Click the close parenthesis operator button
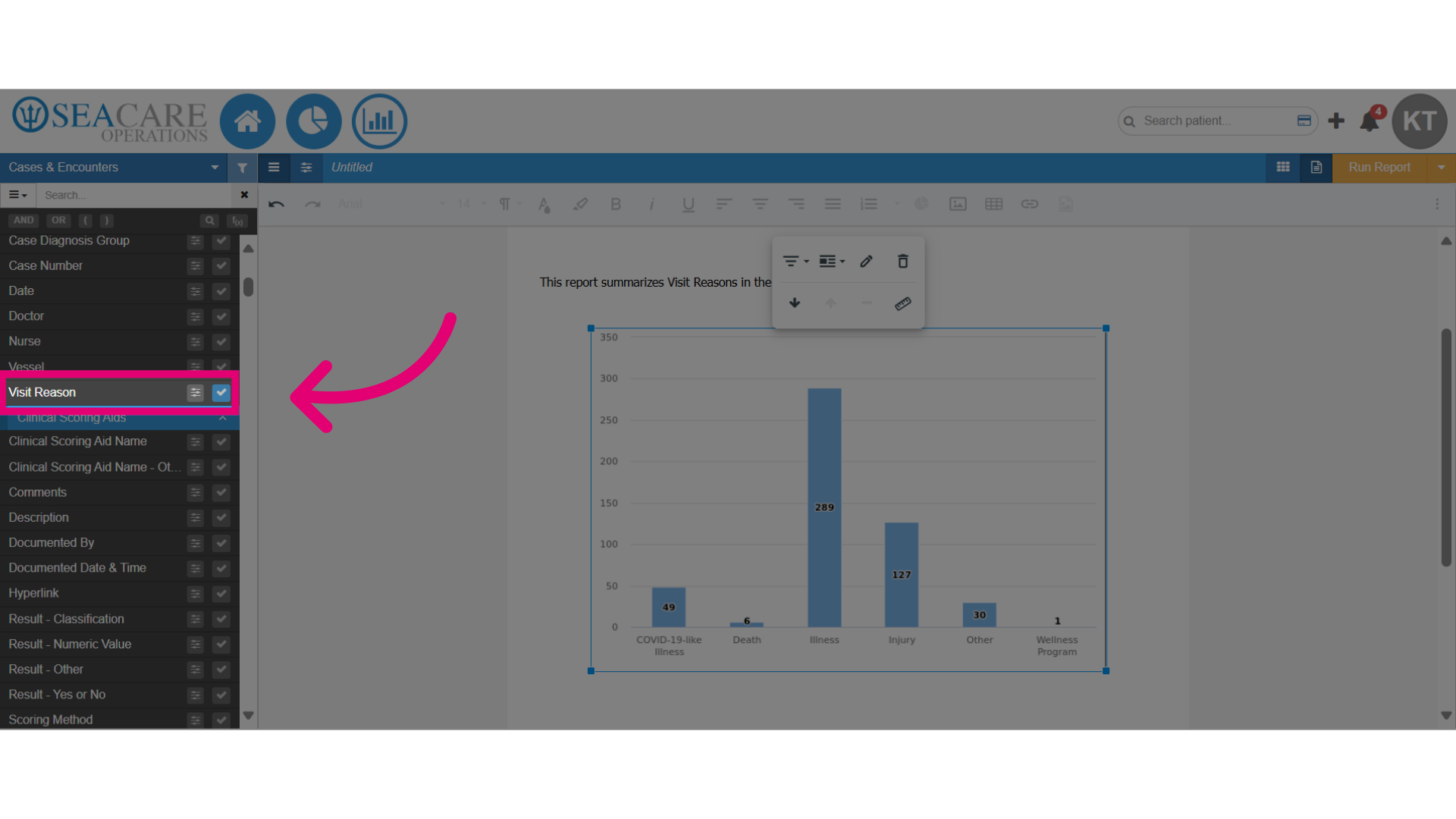This screenshot has width=1456, height=819. pos(106,221)
